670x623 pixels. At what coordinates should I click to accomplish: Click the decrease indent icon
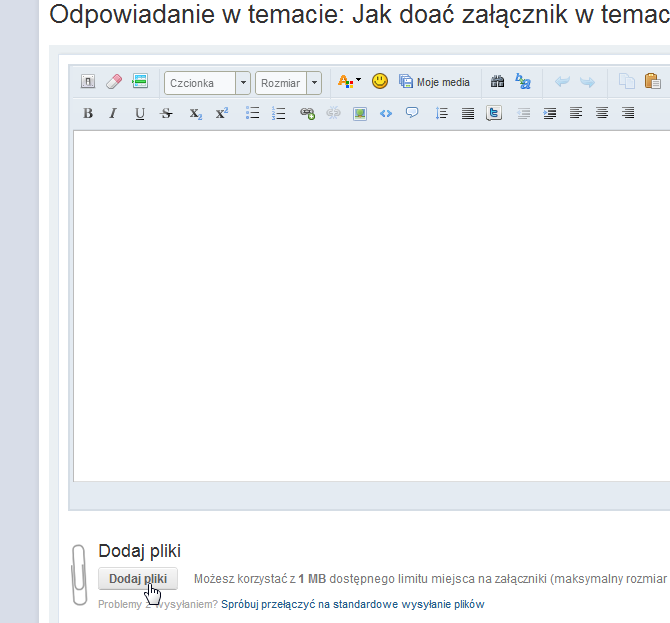pyautogui.click(x=523, y=113)
